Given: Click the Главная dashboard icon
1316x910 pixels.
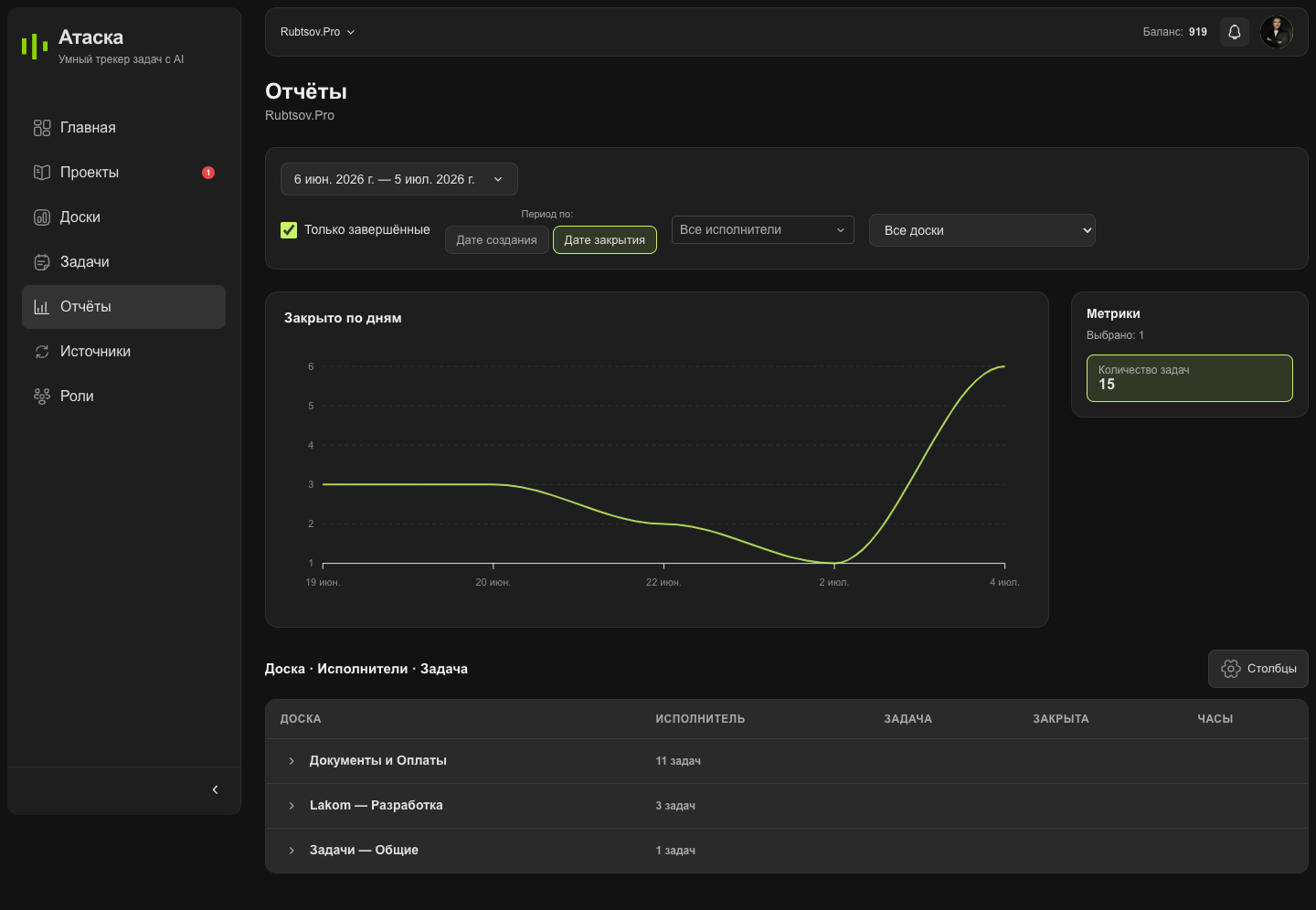Looking at the screenshot, I should click(x=42, y=128).
